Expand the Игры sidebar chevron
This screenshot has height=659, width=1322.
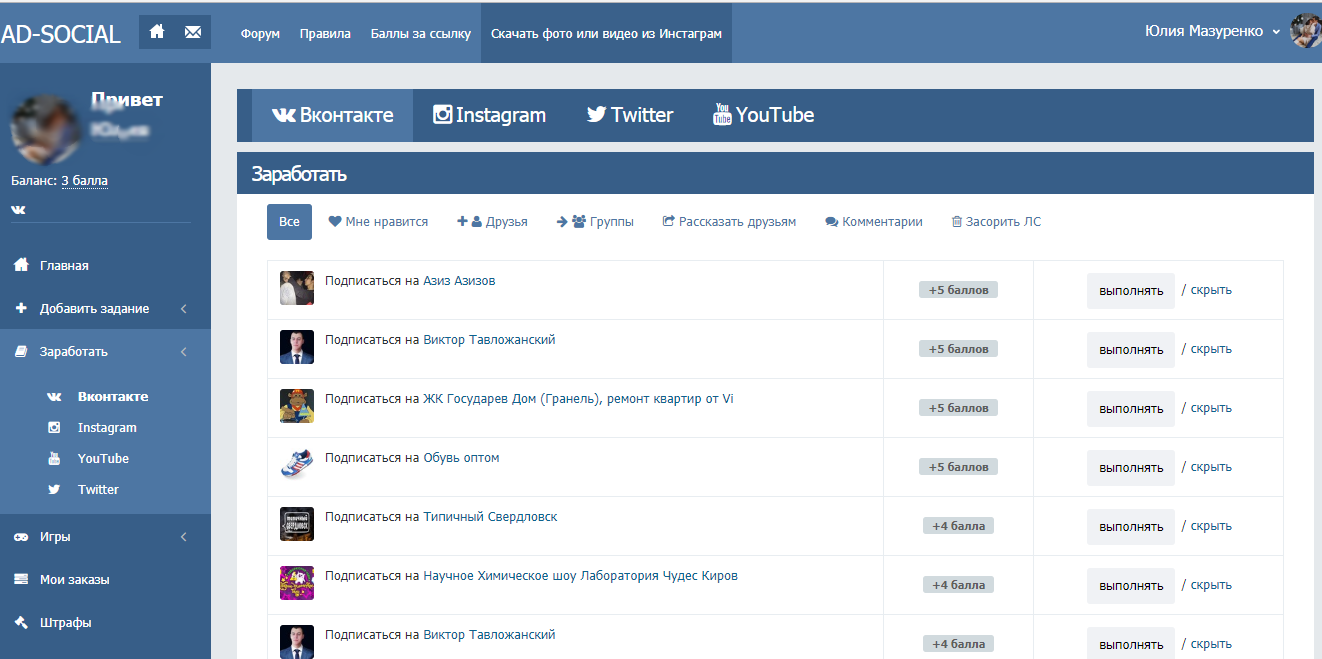click(184, 537)
